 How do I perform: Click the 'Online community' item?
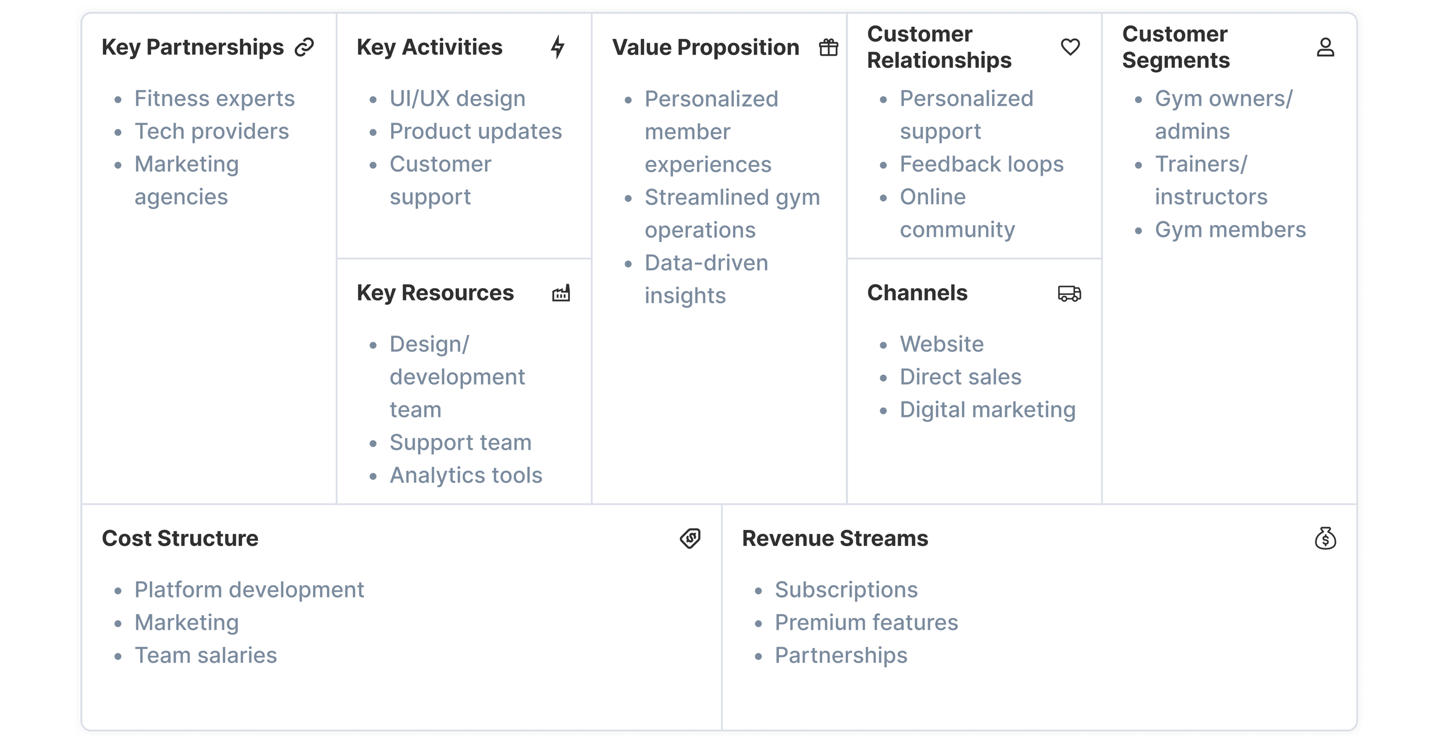957,213
